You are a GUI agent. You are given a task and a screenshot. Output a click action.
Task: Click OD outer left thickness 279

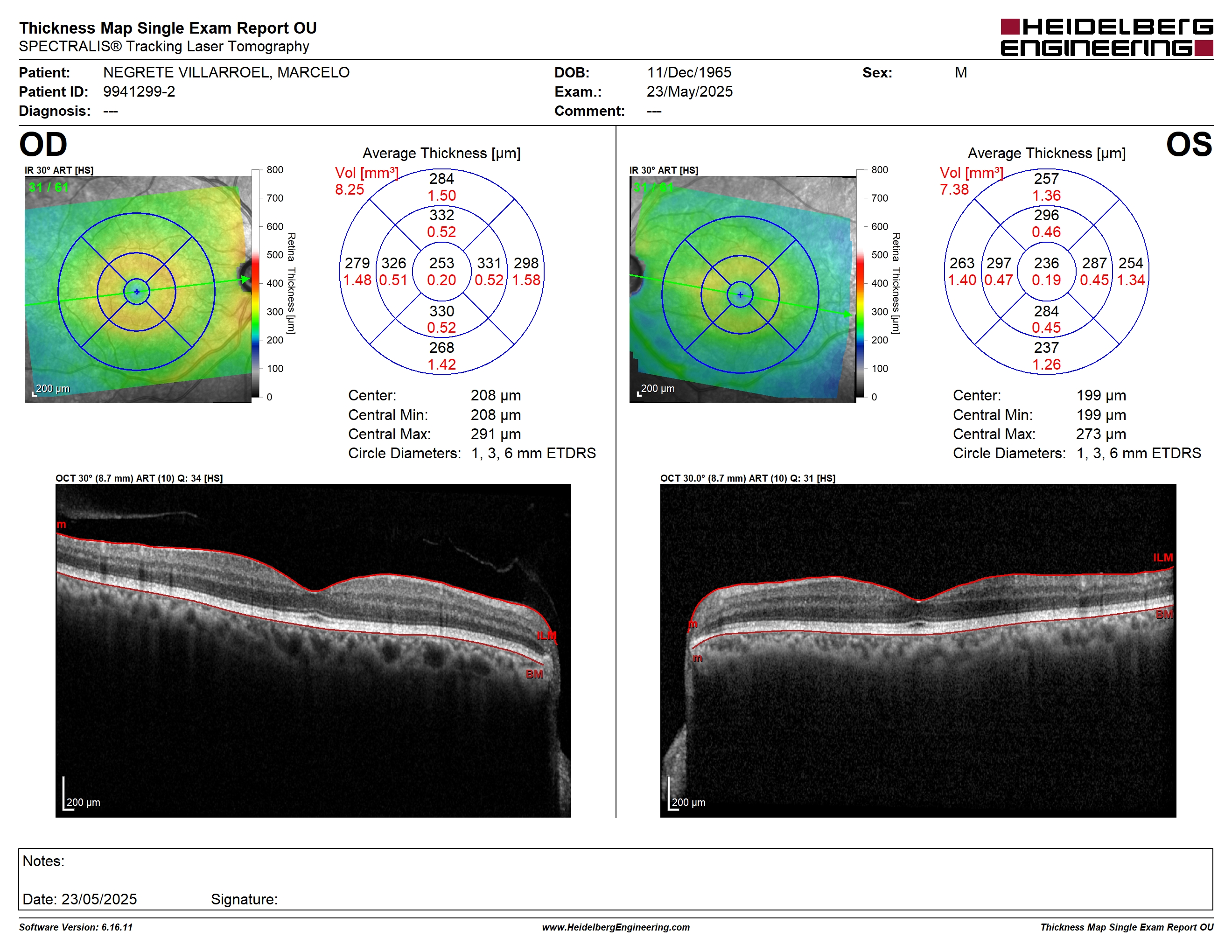pyautogui.click(x=357, y=263)
